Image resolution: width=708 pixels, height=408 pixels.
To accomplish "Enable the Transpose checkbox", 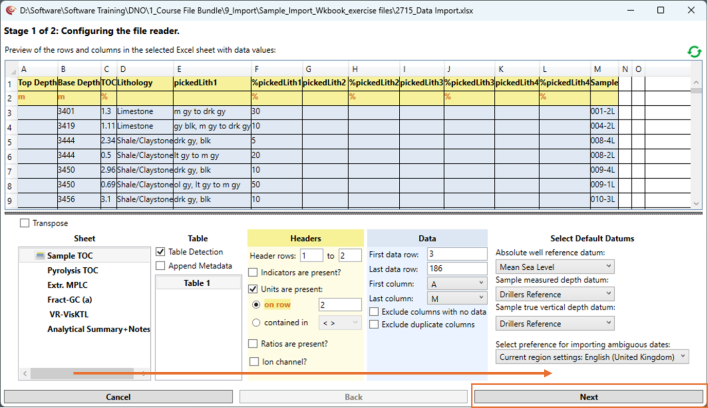I will [25, 223].
